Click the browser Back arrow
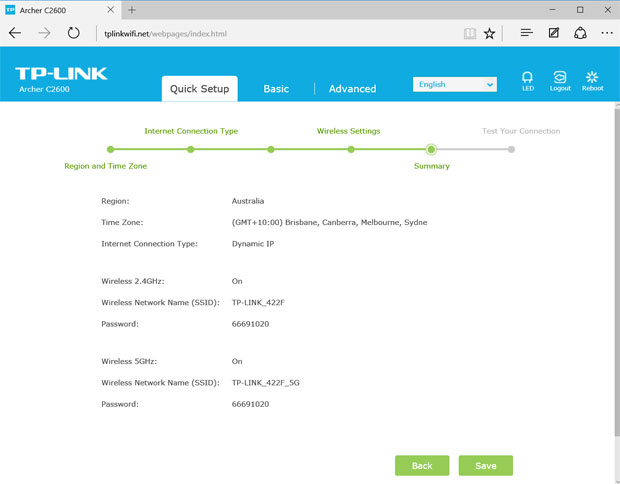Screen dimensions: 620x484 coord(15,33)
